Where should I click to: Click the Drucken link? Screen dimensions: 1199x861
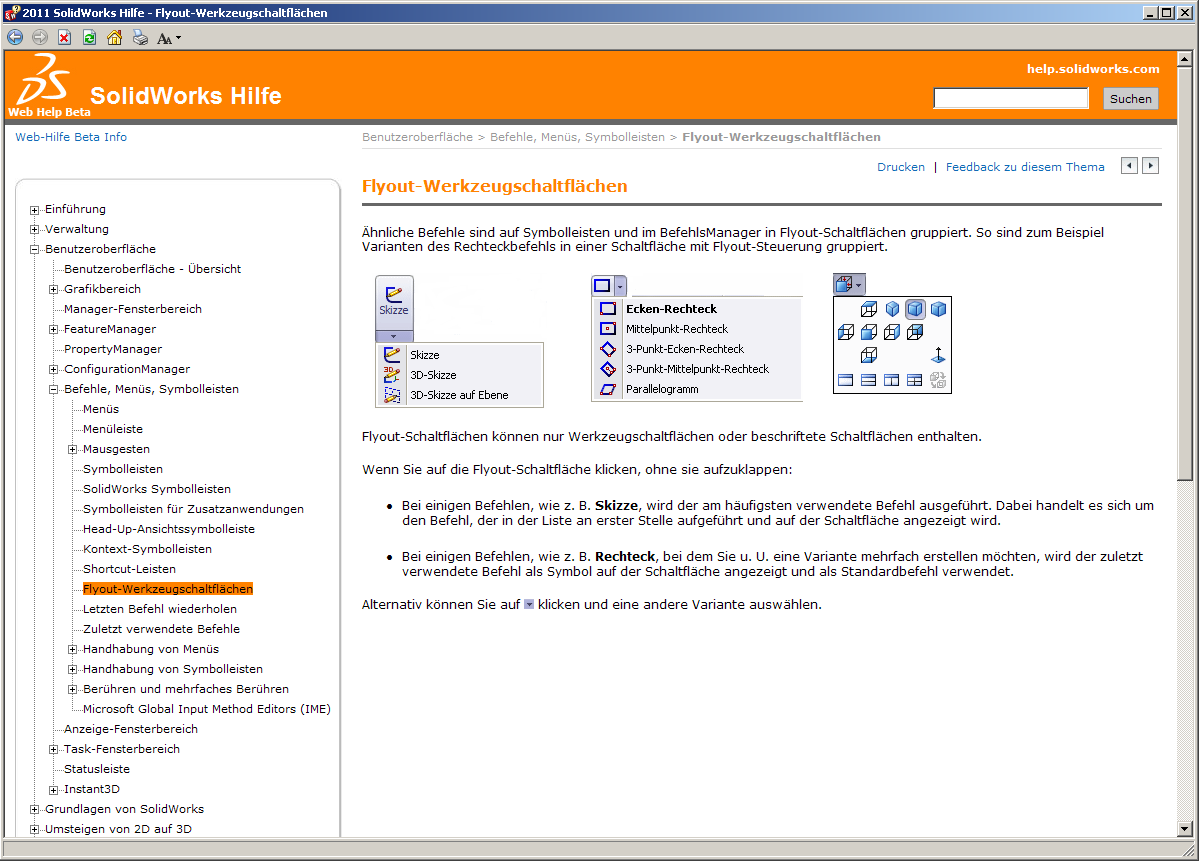(x=901, y=167)
